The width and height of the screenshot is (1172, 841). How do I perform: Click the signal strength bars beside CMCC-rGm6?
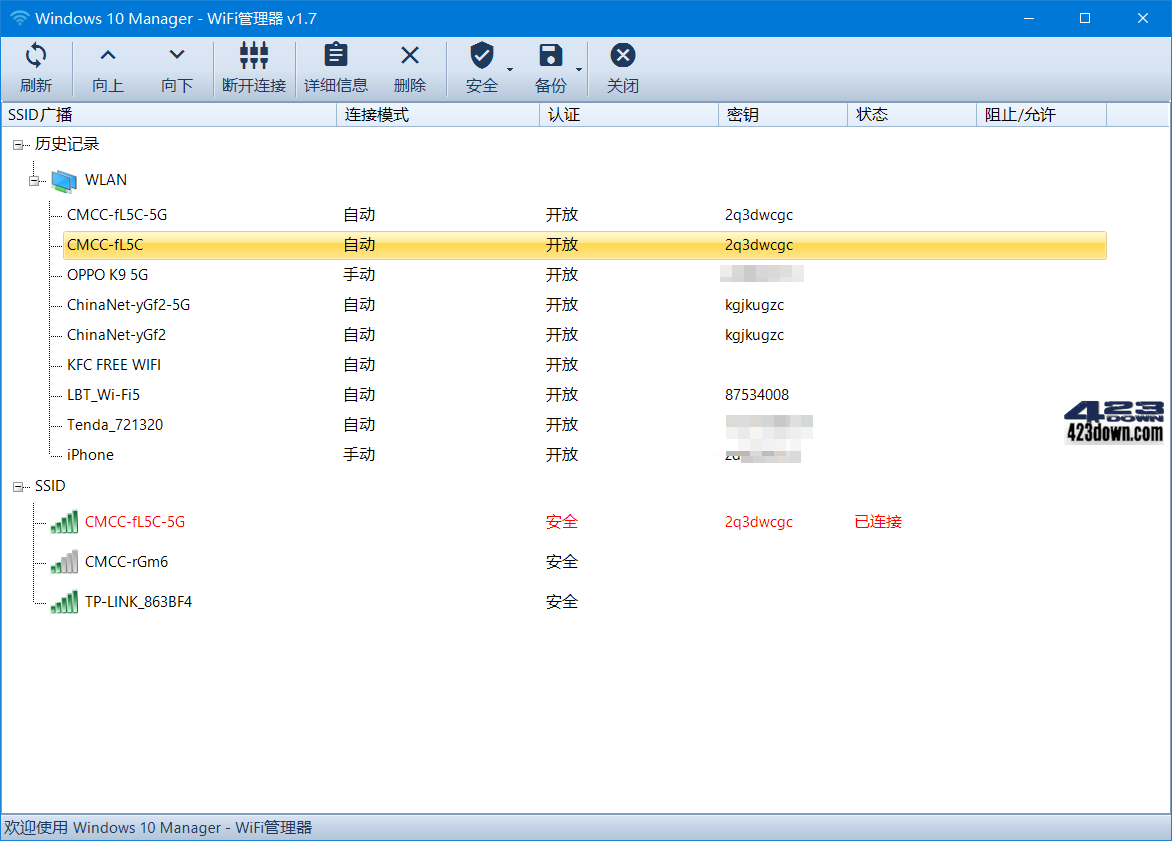62,561
